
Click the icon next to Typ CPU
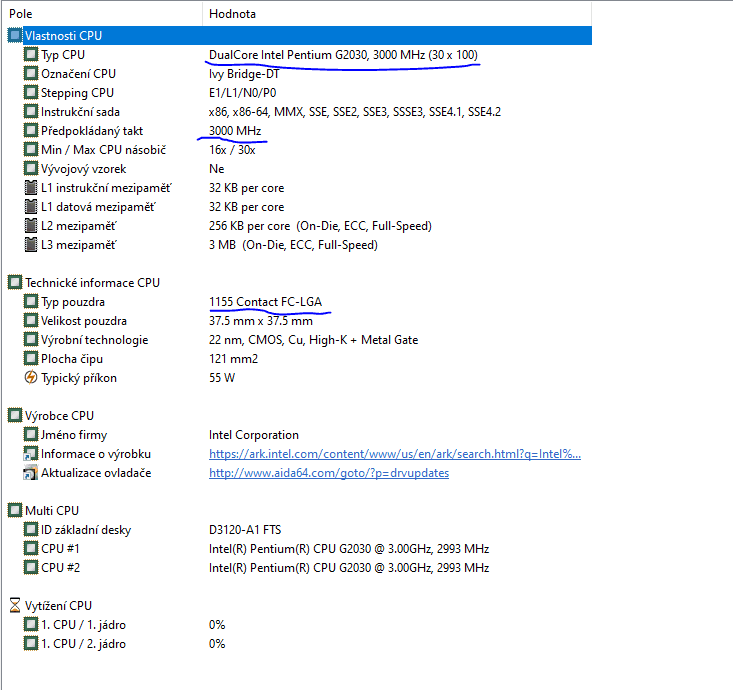(31, 54)
